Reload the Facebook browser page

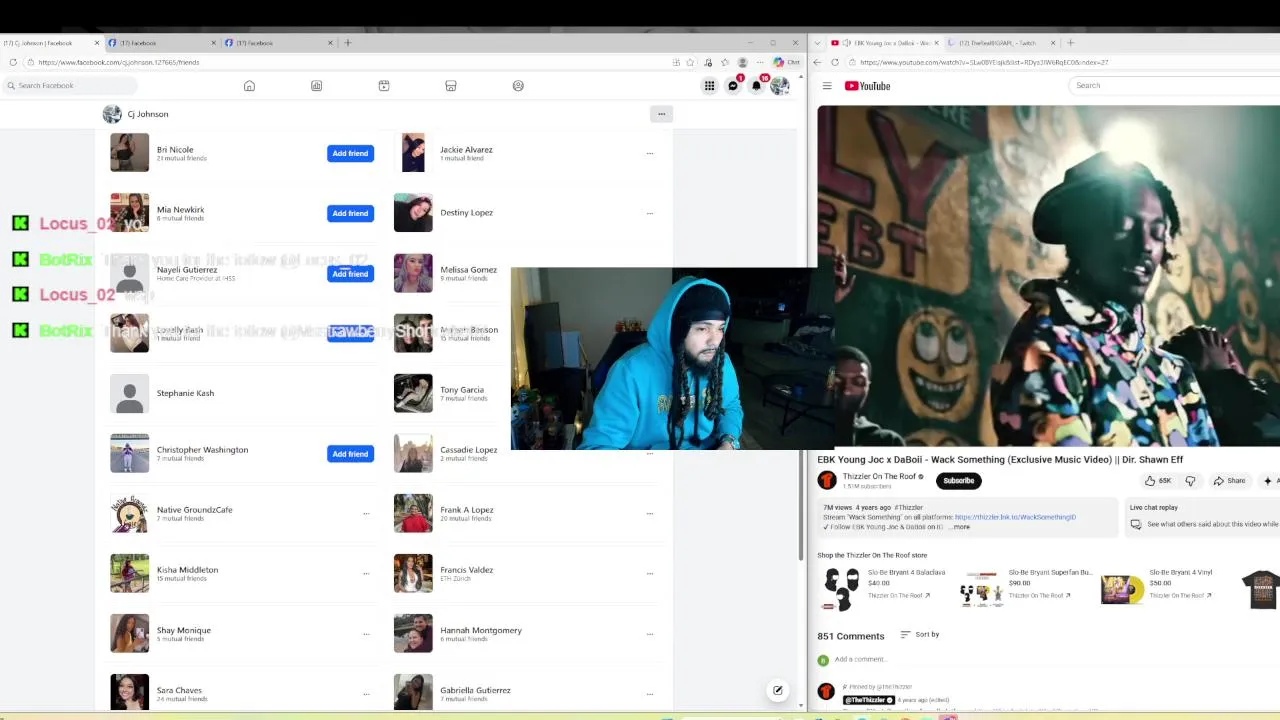tap(12, 62)
